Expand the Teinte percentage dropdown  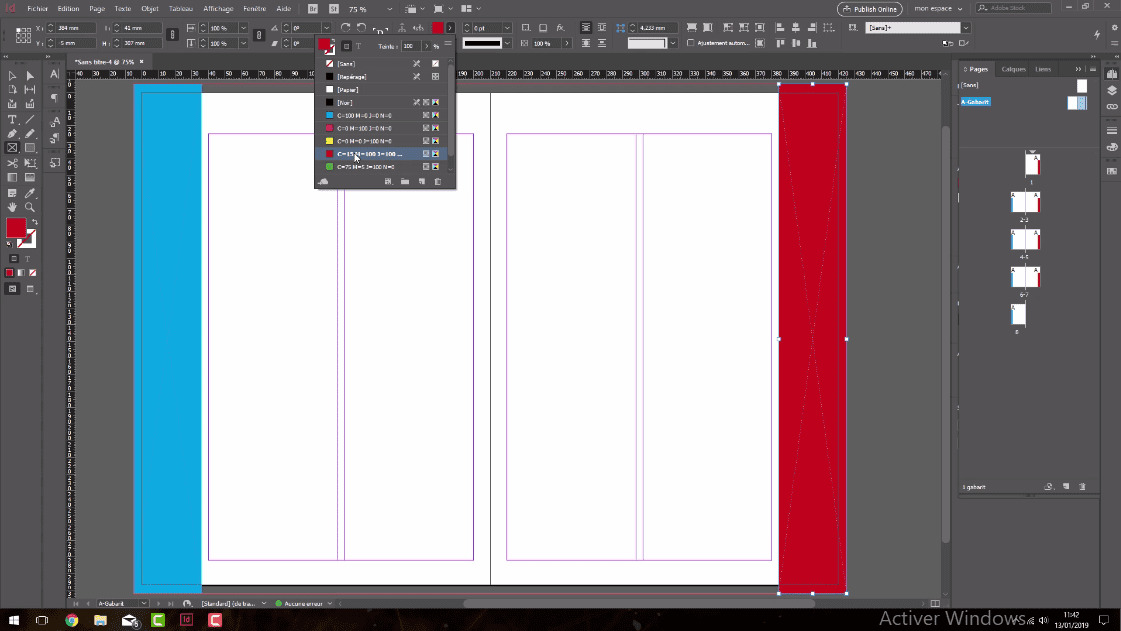(426, 46)
